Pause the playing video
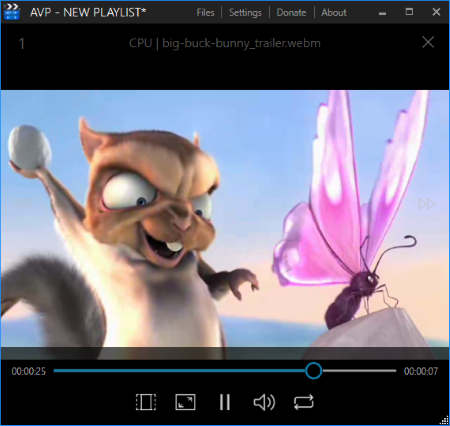 click(225, 402)
